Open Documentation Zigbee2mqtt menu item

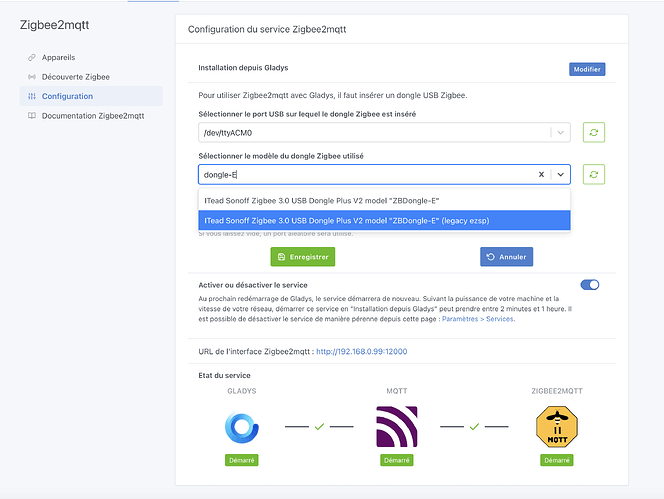pyautogui.click(x=92, y=116)
